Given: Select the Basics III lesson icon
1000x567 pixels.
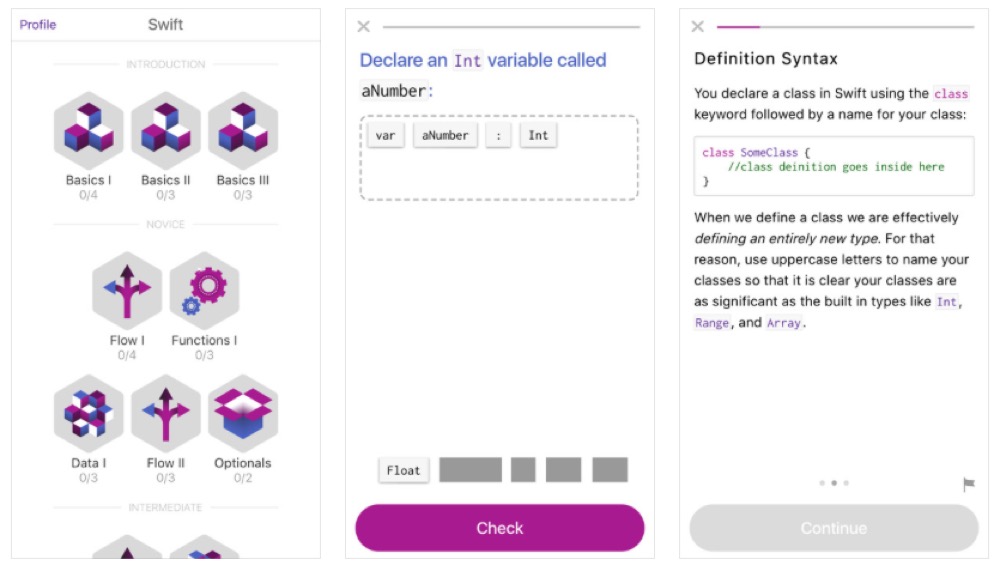Looking at the screenshot, I should (x=243, y=131).
